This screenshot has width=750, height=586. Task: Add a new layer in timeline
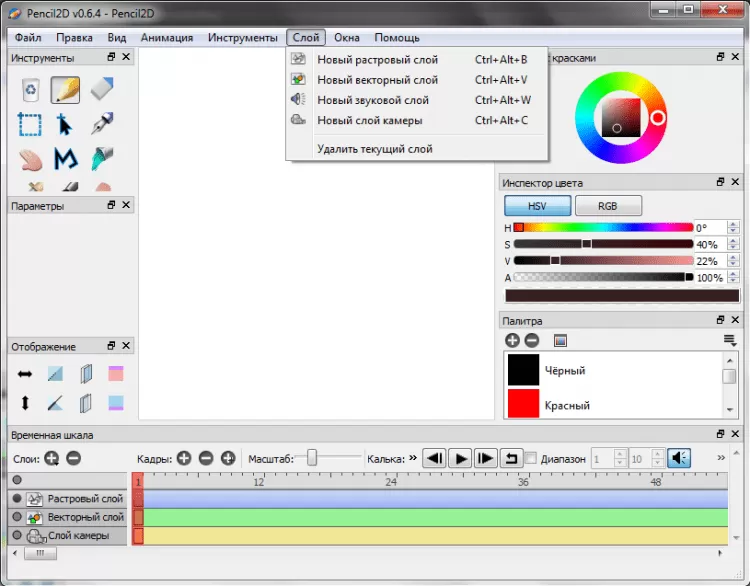[x=51, y=458]
